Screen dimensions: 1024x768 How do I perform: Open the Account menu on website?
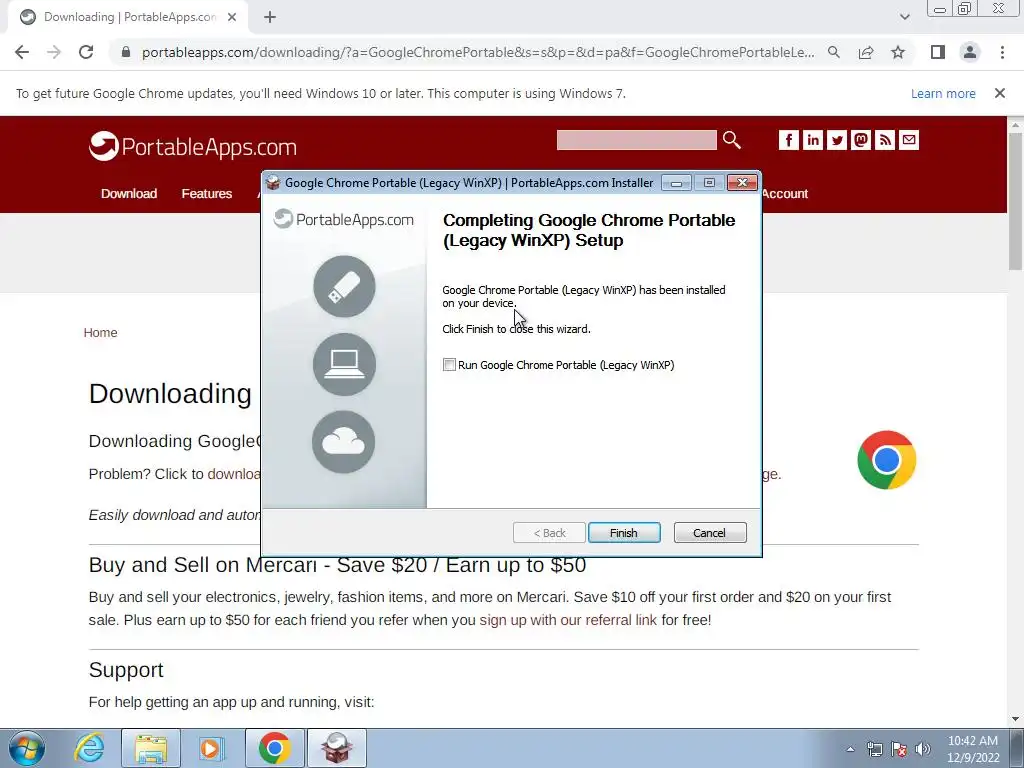pos(785,193)
